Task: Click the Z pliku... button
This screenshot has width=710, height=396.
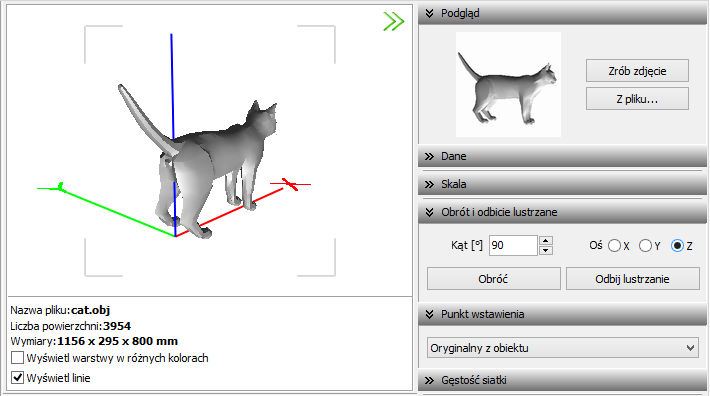Action: [x=637, y=99]
